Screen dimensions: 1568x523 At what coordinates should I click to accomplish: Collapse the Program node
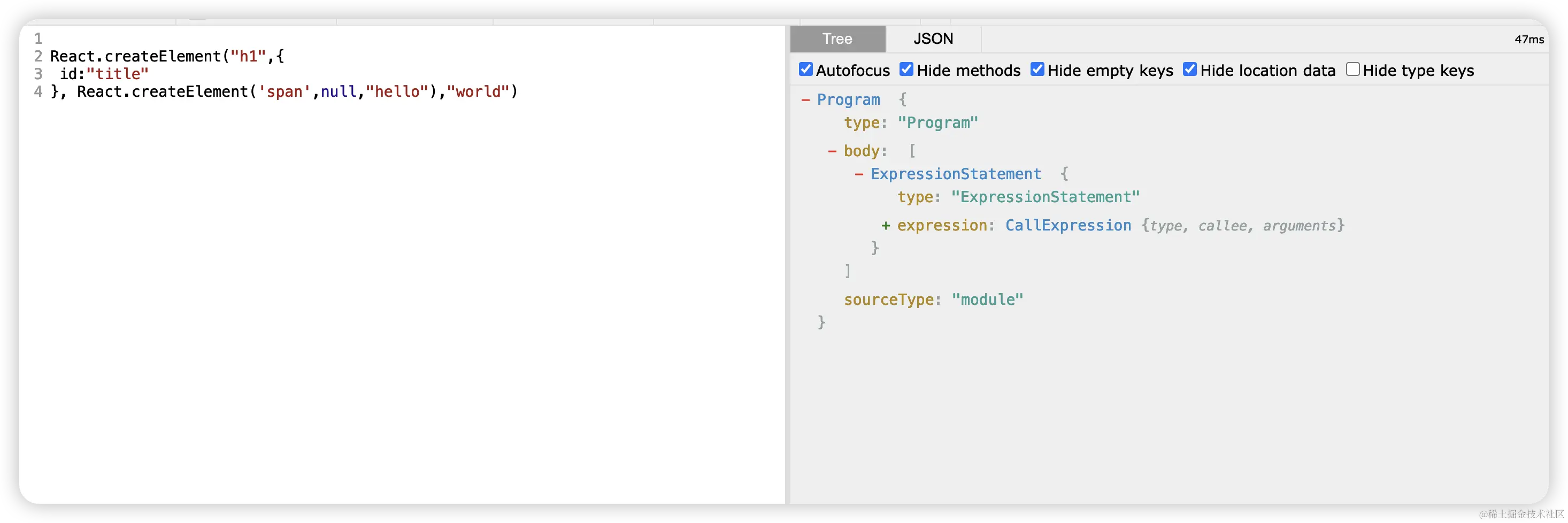click(805, 100)
